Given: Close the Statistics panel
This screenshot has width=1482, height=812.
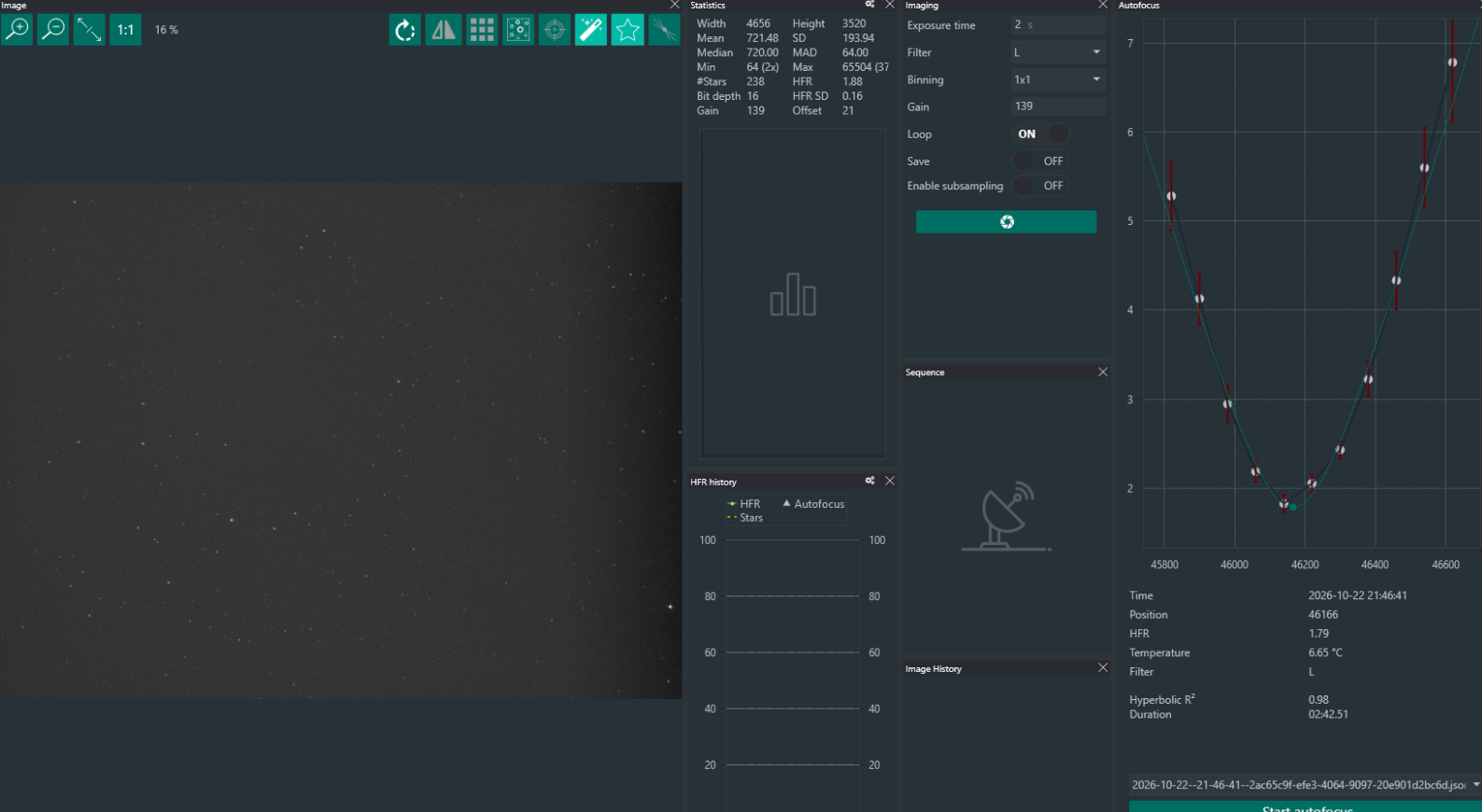Looking at the screenshot, I should 890,5.
